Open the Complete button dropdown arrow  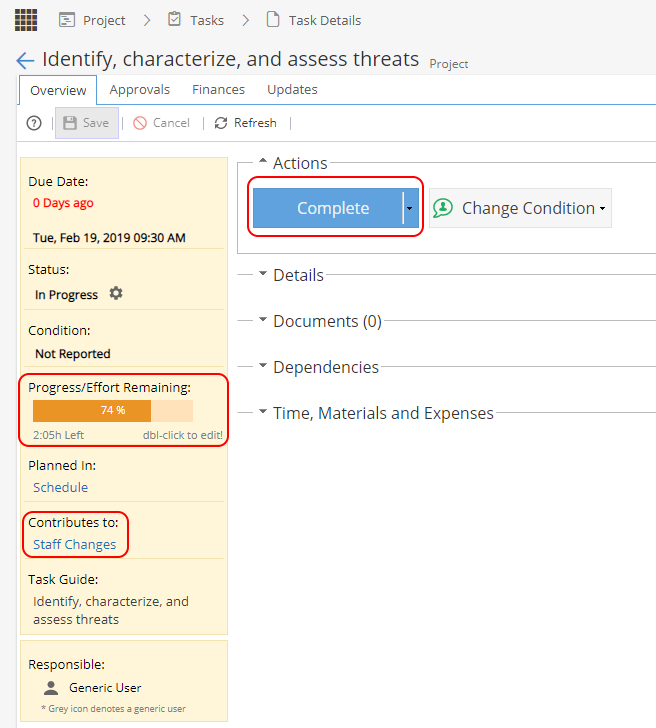[x=409, y=208]
